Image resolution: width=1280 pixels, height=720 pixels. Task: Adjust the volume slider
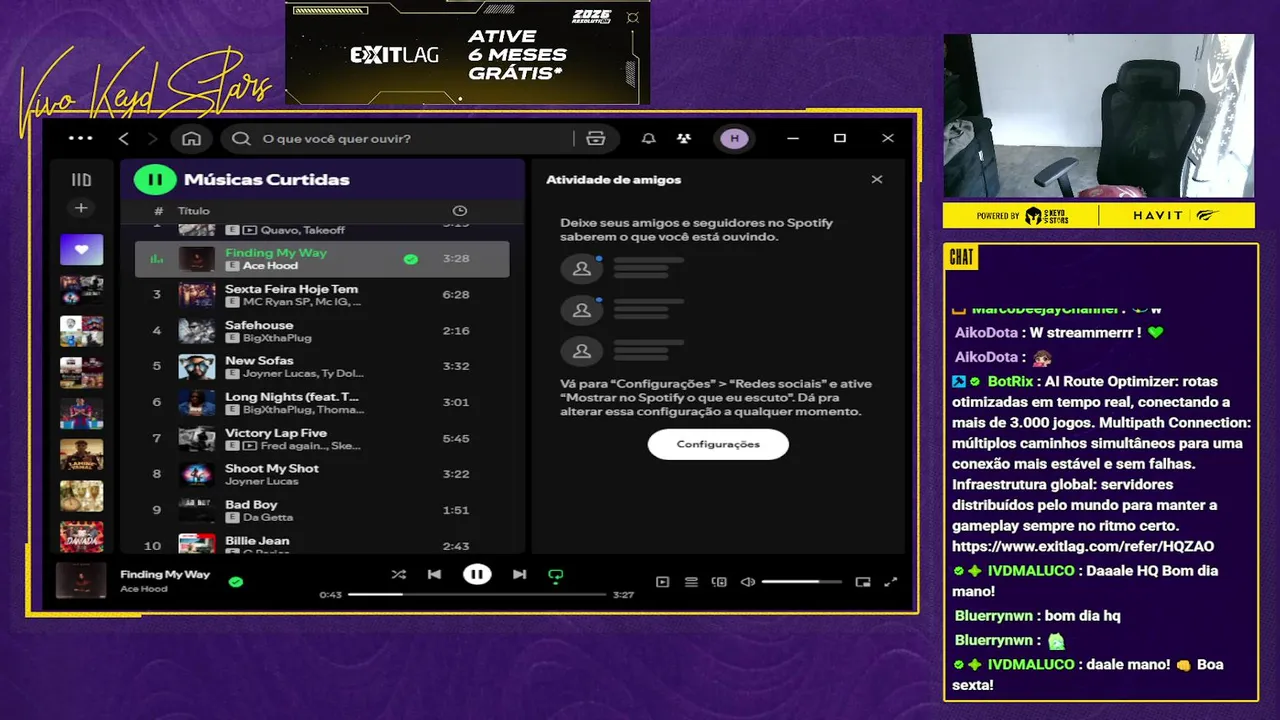click(x=801, y=582)
